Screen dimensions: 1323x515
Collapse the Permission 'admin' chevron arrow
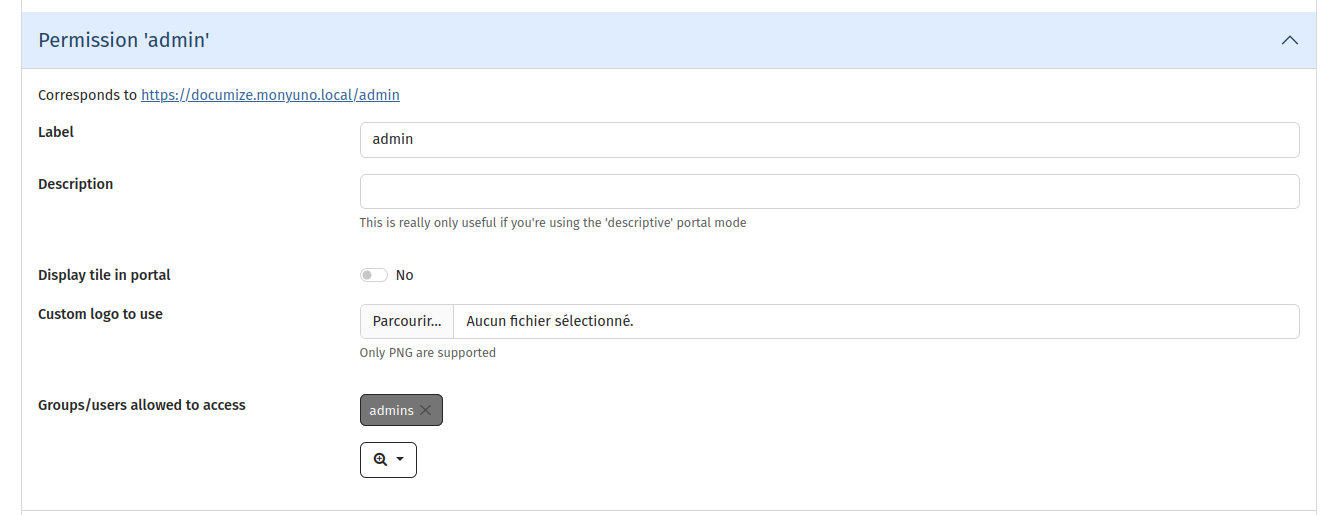tap(1290, 41)
